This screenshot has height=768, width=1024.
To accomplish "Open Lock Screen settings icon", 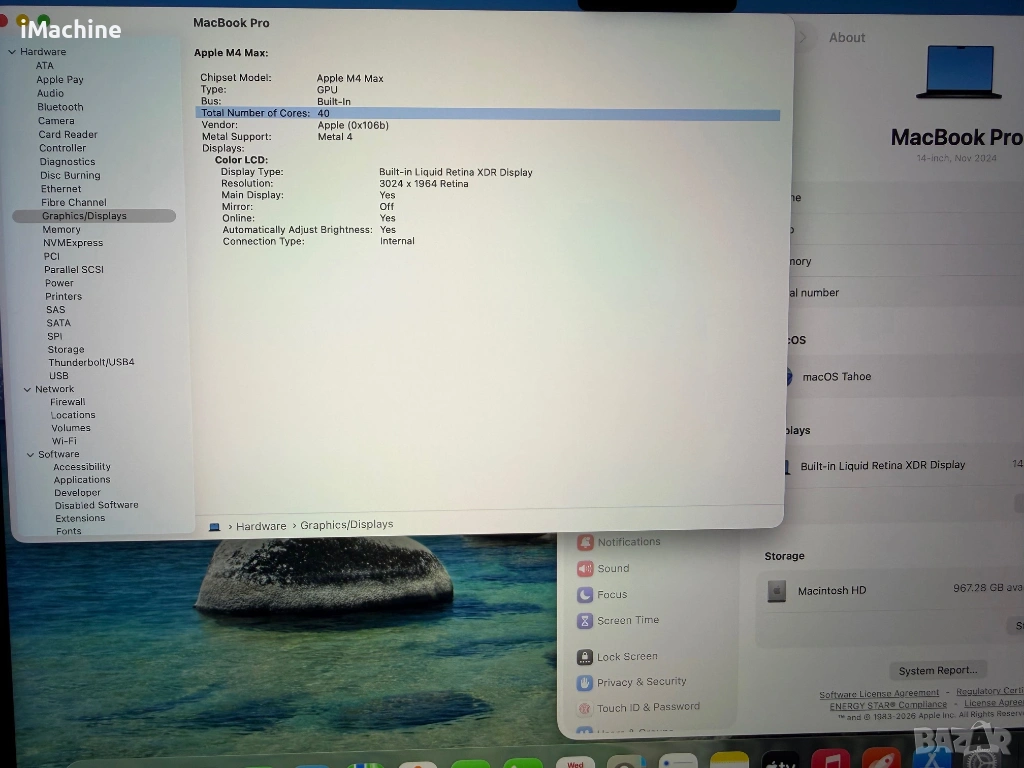I will click(x=585, y=657).
